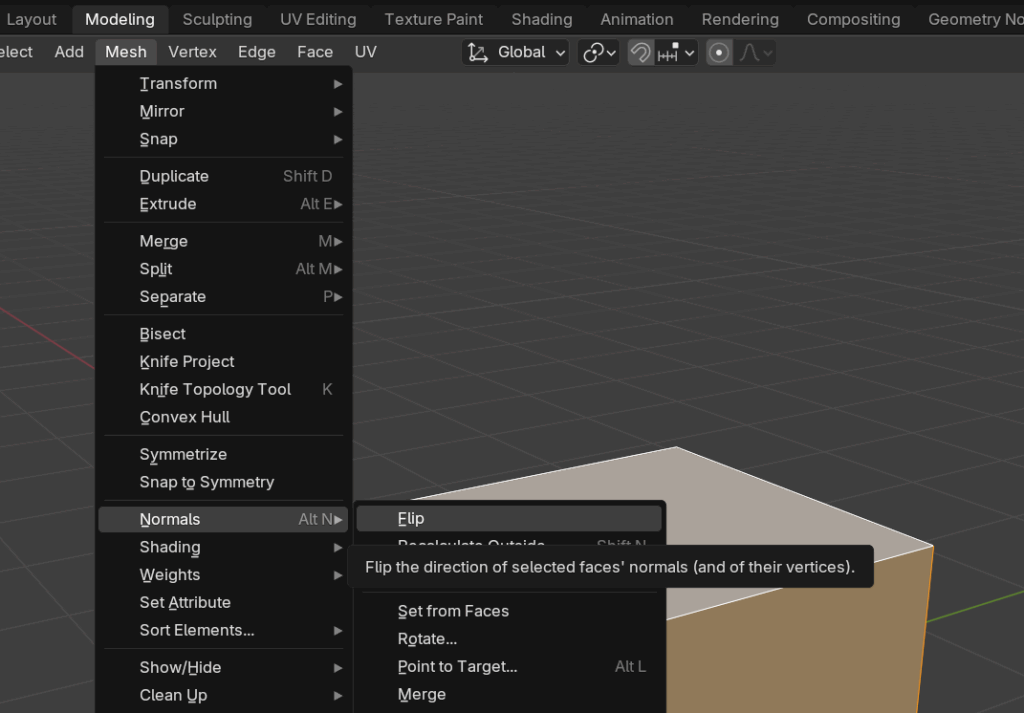
Task: Choose Knife Topology Tool
Action: (215, 389)
